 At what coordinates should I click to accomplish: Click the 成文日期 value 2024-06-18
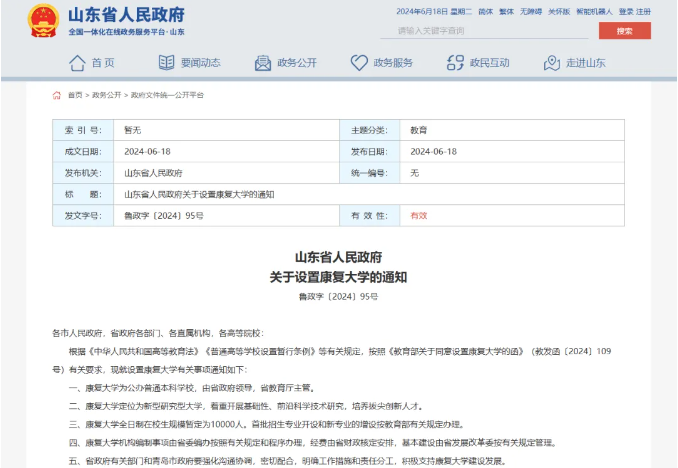pos(147,152)
